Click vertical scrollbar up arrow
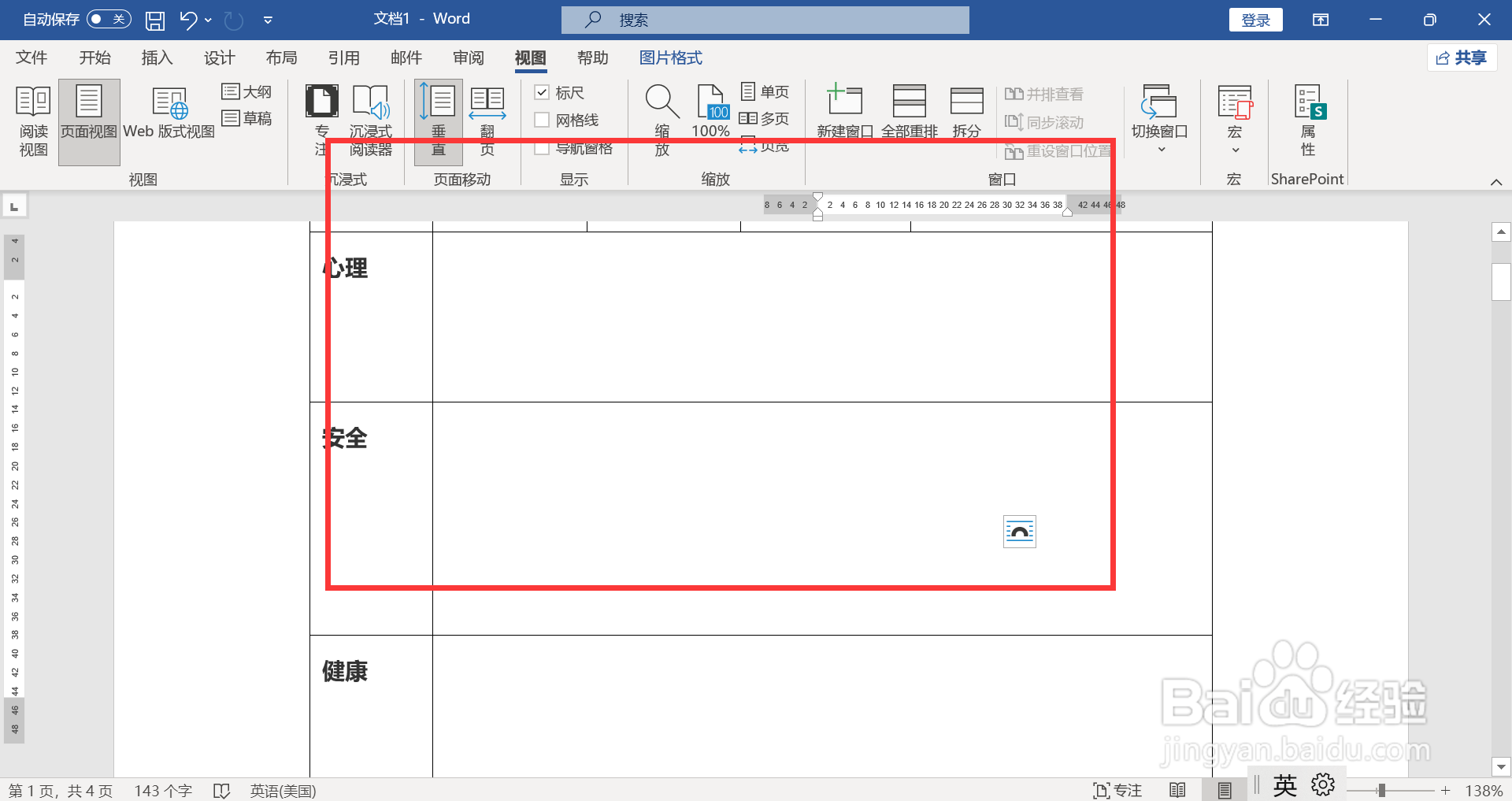Screen dimensions: 1512x801 (x=1502, y=232)
